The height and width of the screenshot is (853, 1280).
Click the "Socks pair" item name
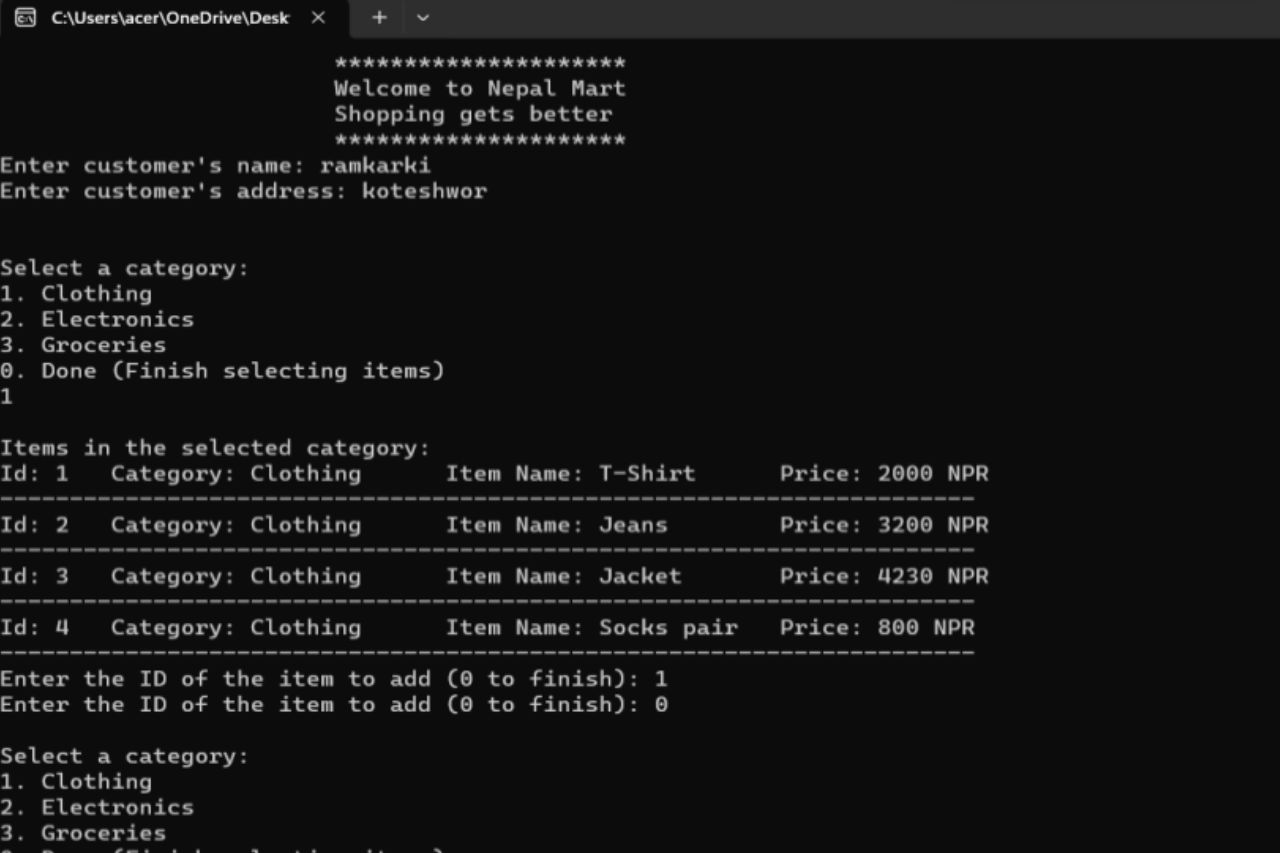[x=668, y=628]
